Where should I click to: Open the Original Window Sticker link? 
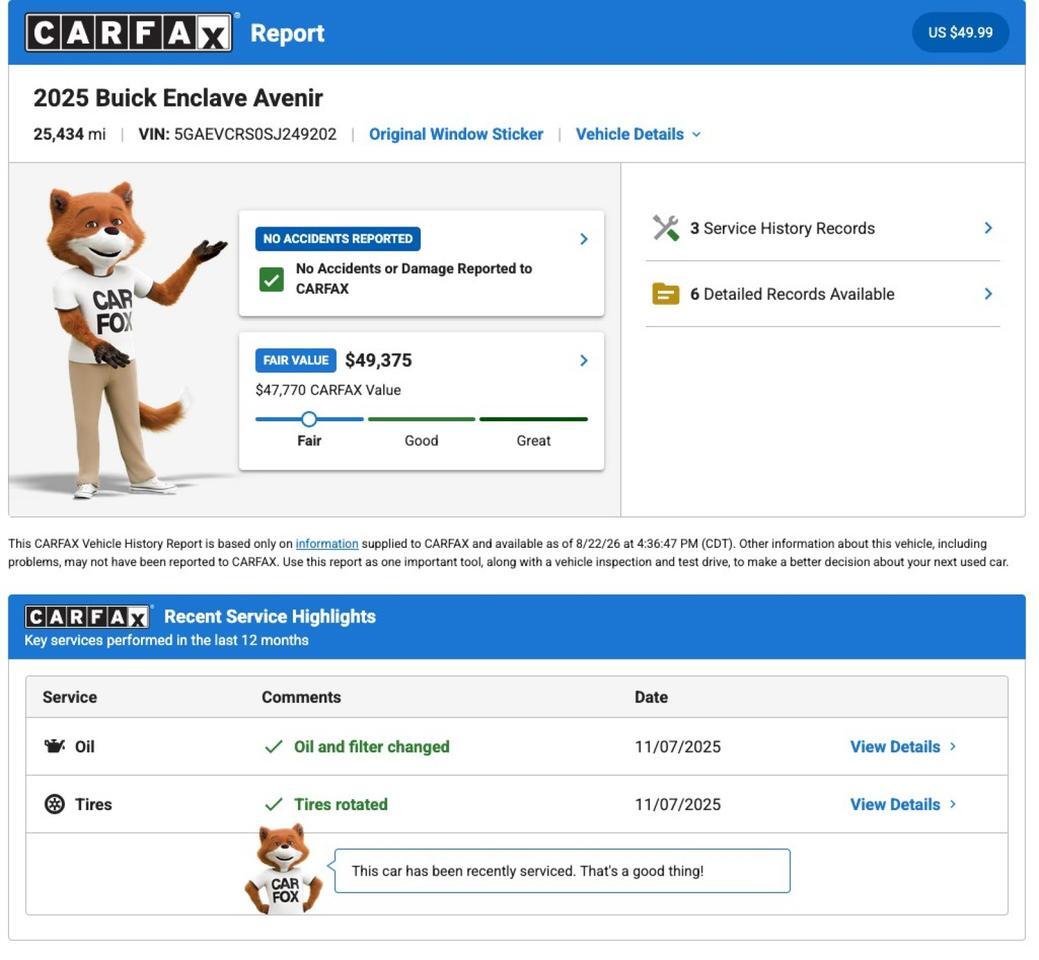point(456,134)
